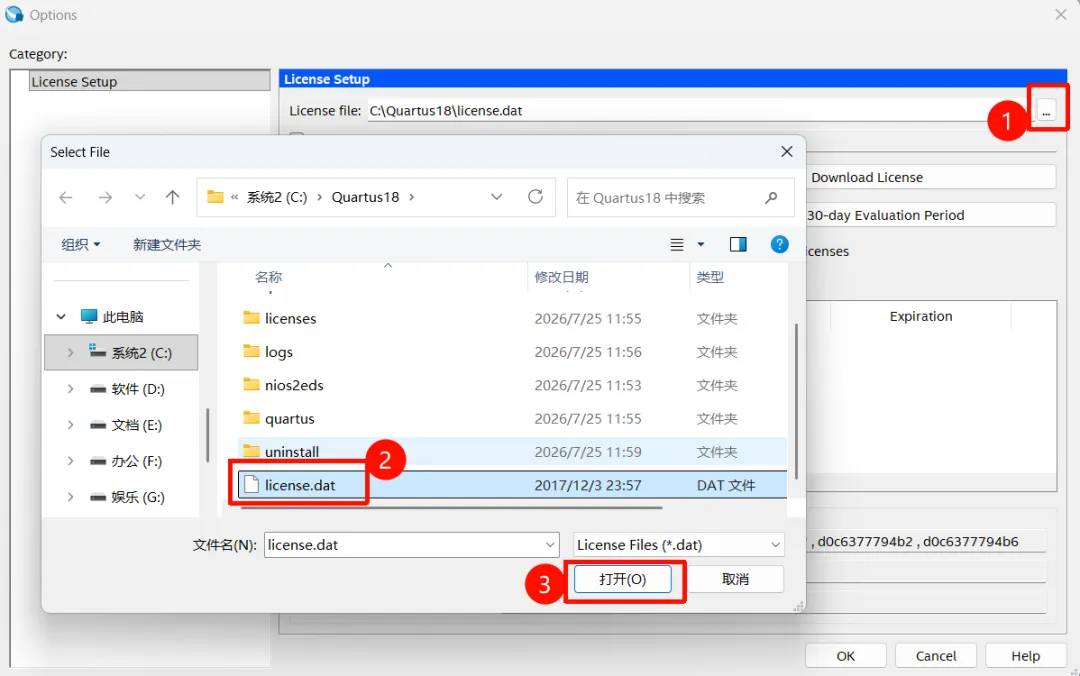Viewport: 1080px width, 676px height.
Task: Click the 打开(O) button
Action: click(x=622, y=579)
